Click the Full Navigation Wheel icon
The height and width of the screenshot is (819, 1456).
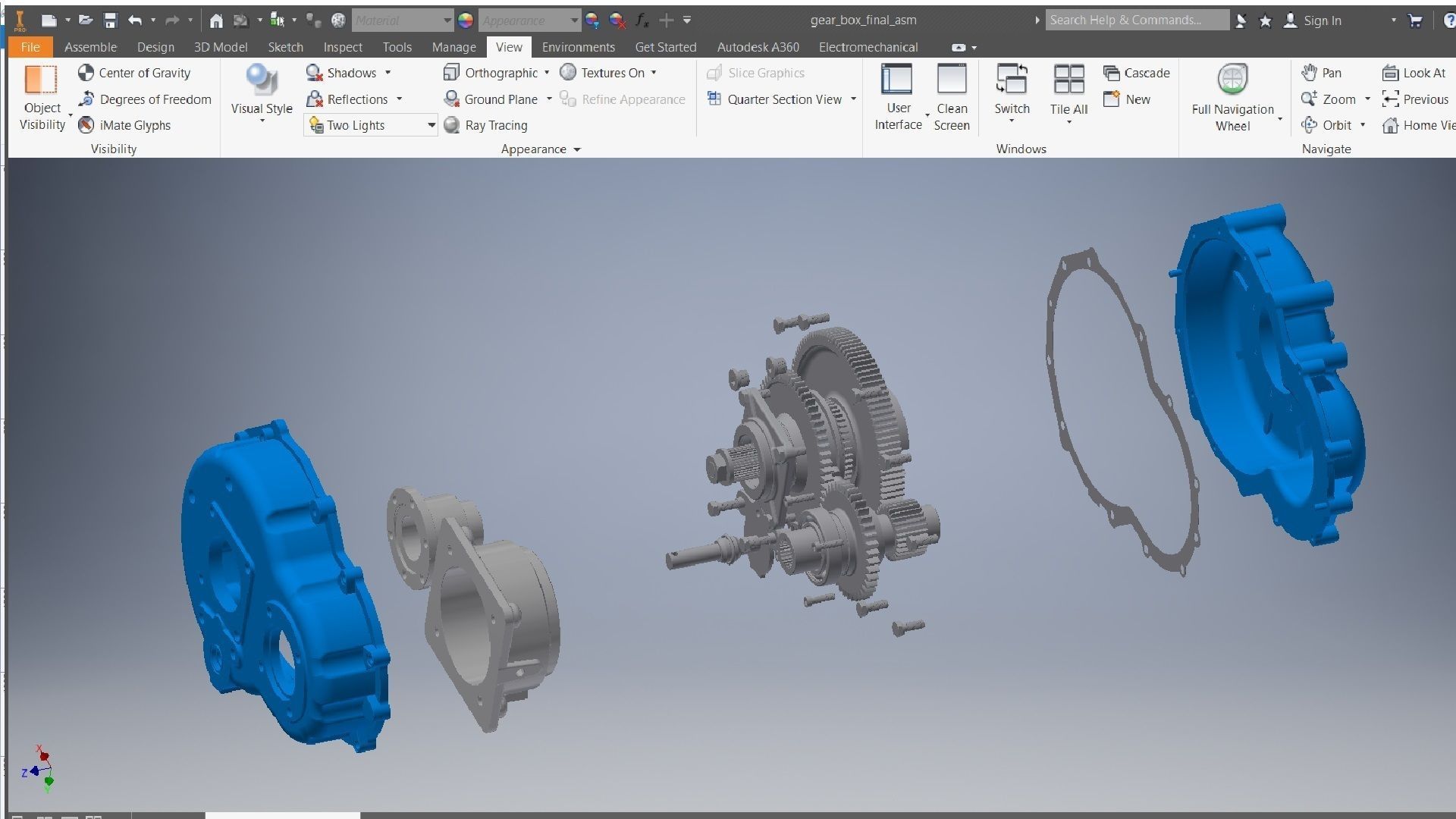click(x=1232, y=79)
